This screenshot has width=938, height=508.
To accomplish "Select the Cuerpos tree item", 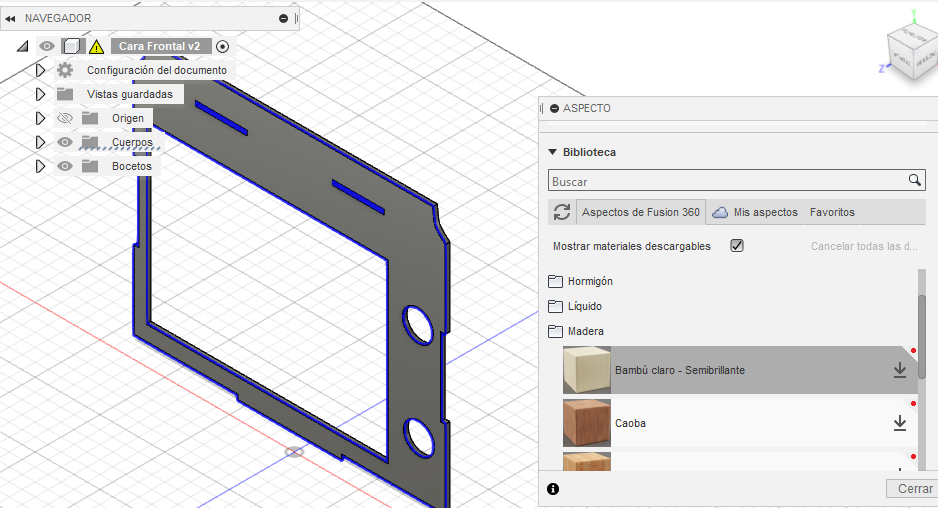I will [x=132, y=142].
